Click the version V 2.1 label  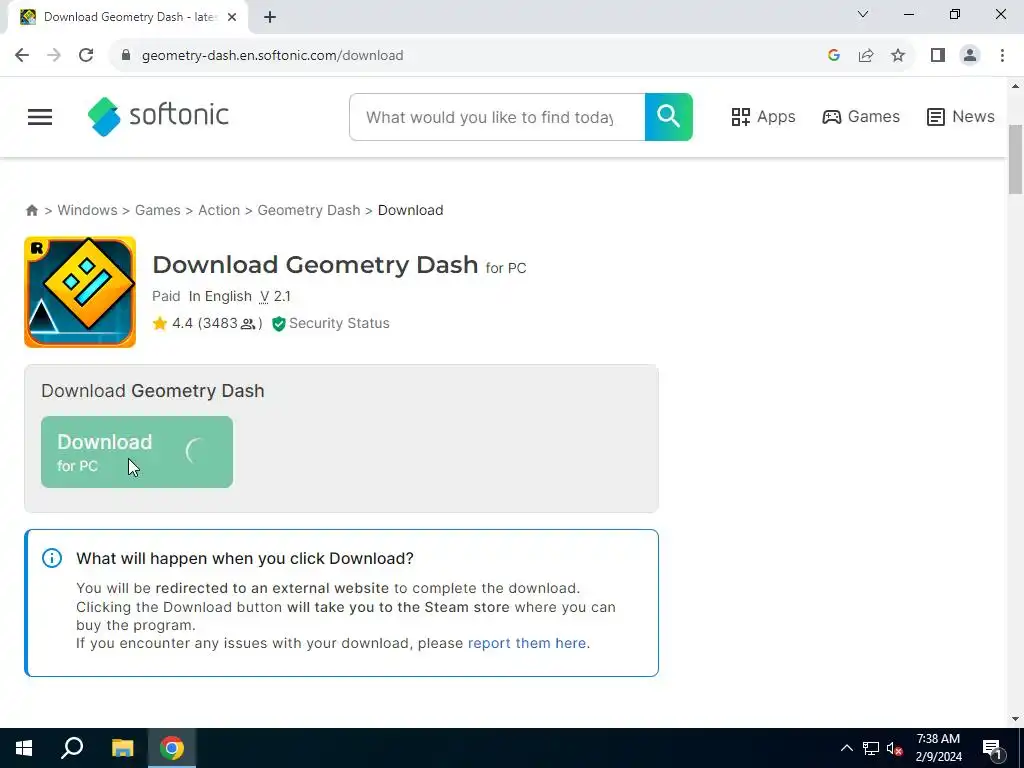275,296
